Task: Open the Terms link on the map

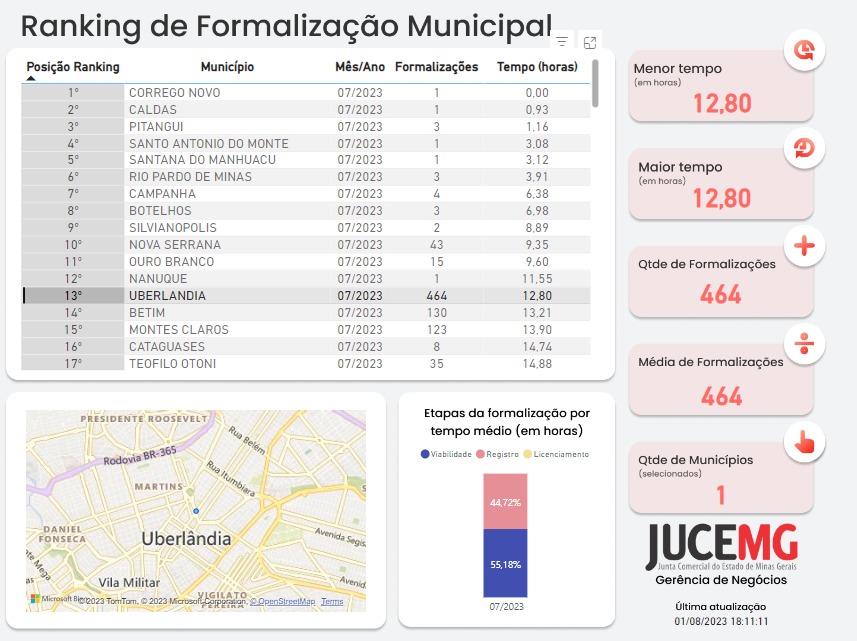Action: pos(332,602)
